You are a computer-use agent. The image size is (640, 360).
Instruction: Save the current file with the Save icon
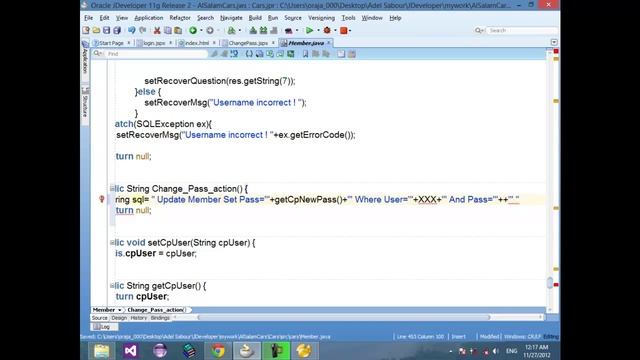click(x=107, y=30)
